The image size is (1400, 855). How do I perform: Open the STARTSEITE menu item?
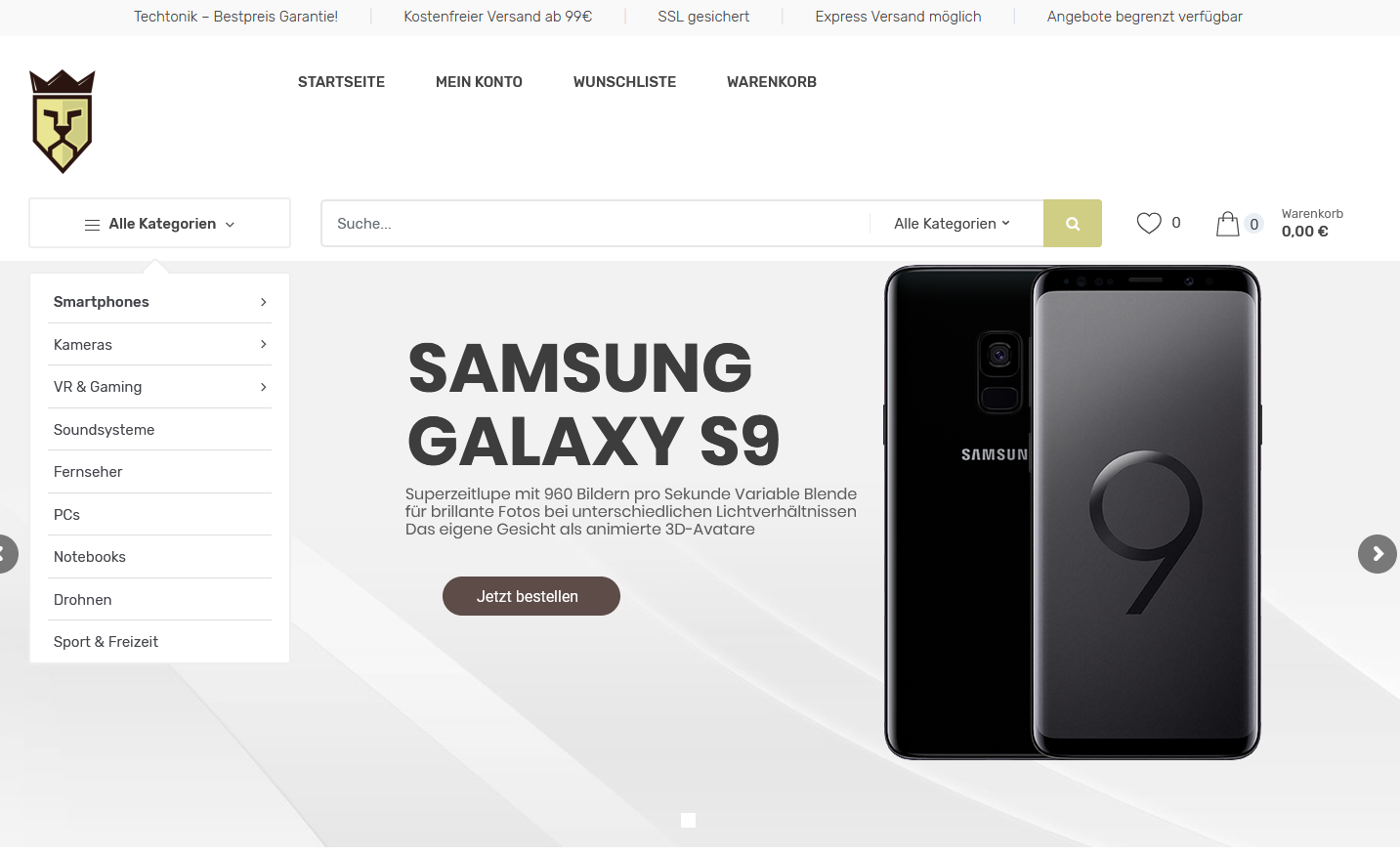(x=341, y=82)
